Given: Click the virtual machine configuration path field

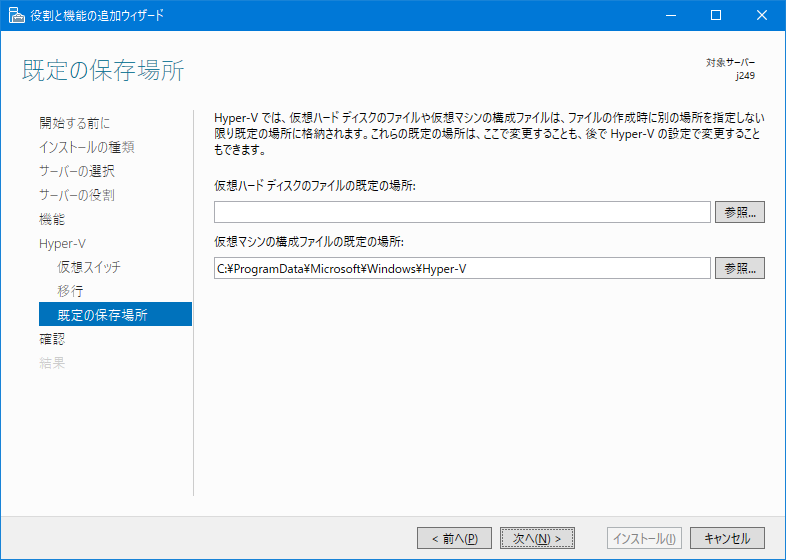Looking at the screenshot, I should pyautogui.click(x=462, y=268).
